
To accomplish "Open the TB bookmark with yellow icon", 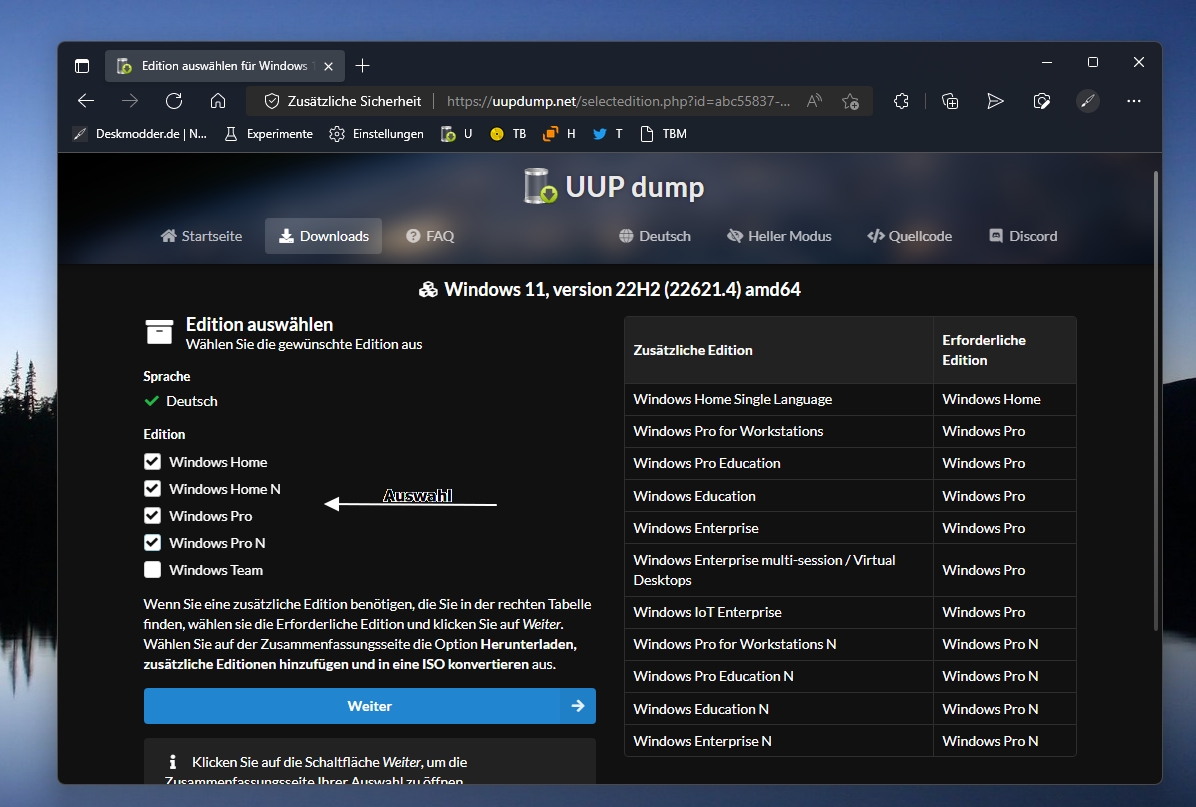I will [x=508, y=133].
